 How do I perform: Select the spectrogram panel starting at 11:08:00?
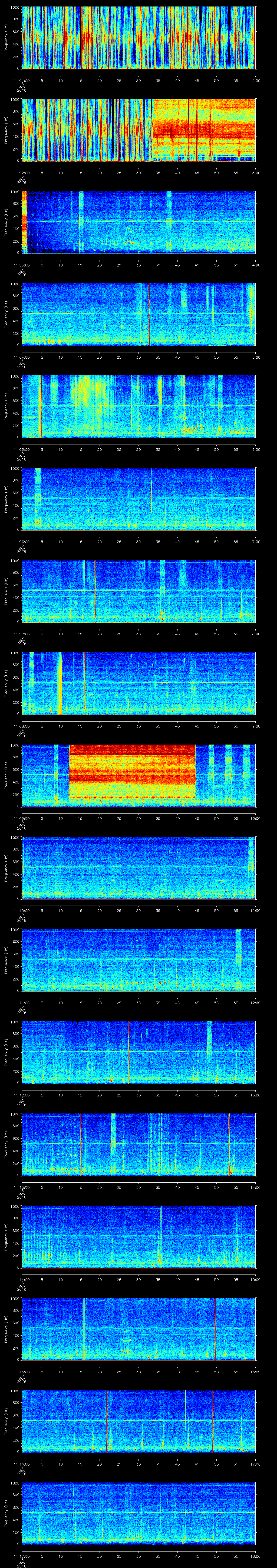coord(139,683)
